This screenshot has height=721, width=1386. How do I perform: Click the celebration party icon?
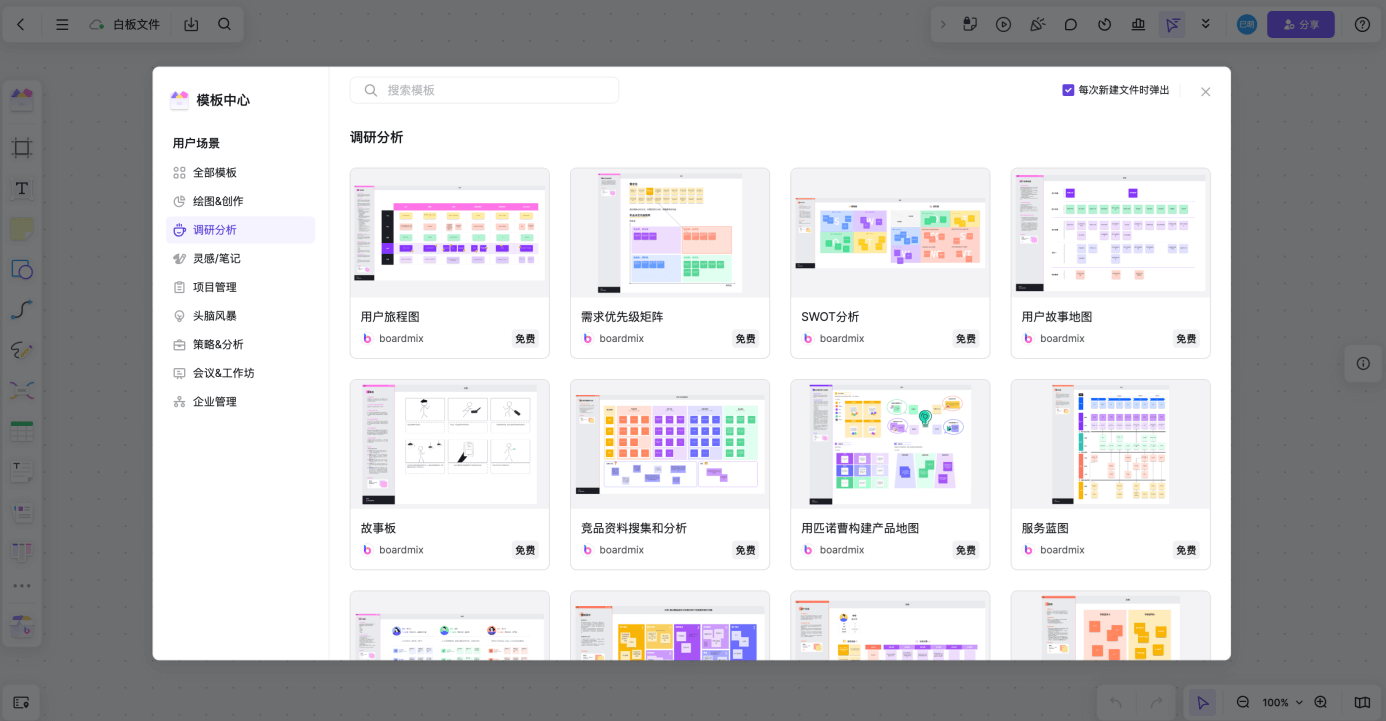coord(1038,24)
